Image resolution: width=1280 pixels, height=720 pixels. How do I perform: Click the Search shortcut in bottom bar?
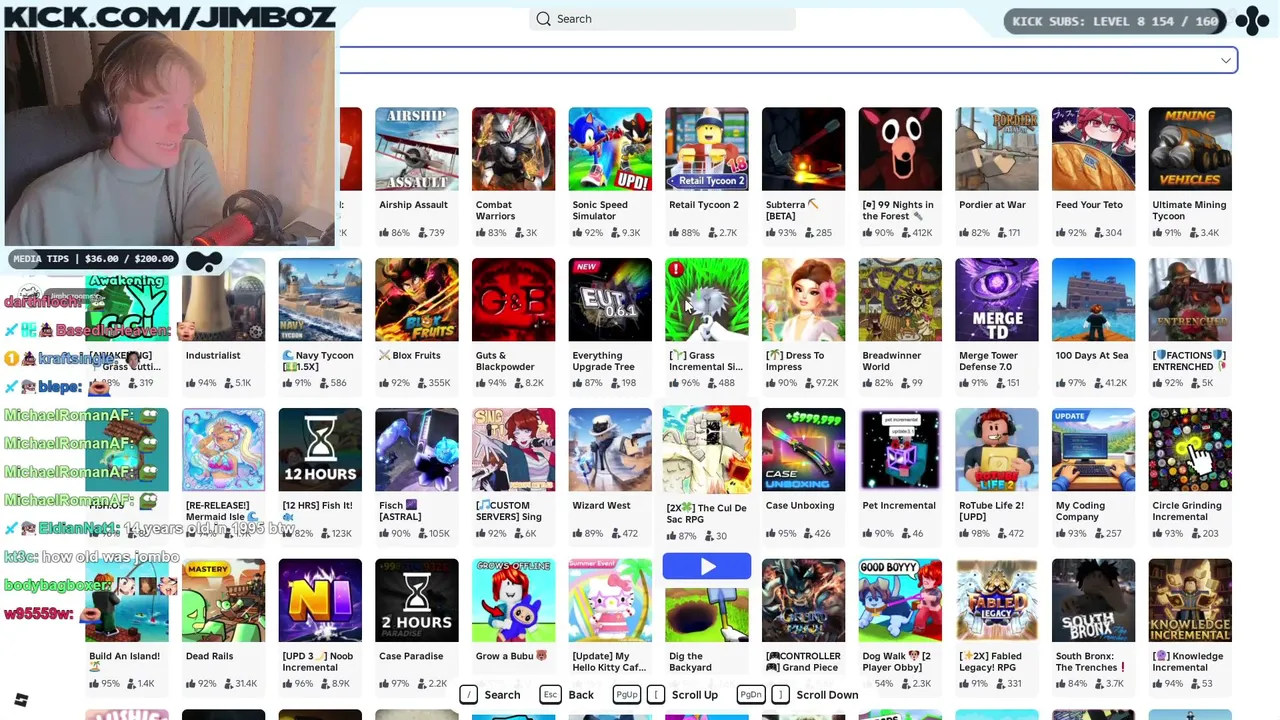point(490,695)
